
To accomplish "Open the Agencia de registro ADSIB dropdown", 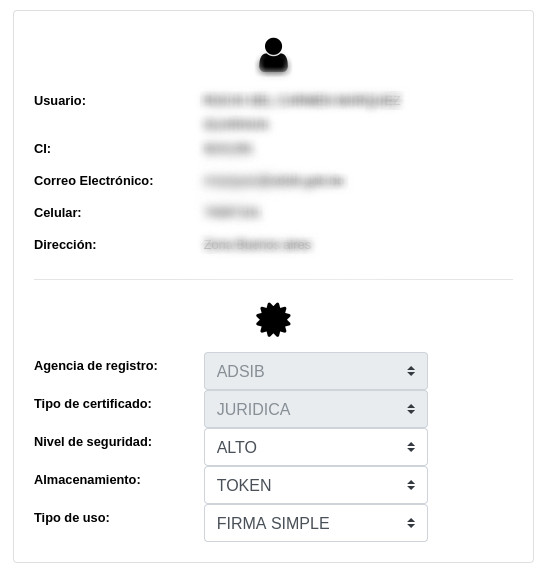I will point(316,371).
